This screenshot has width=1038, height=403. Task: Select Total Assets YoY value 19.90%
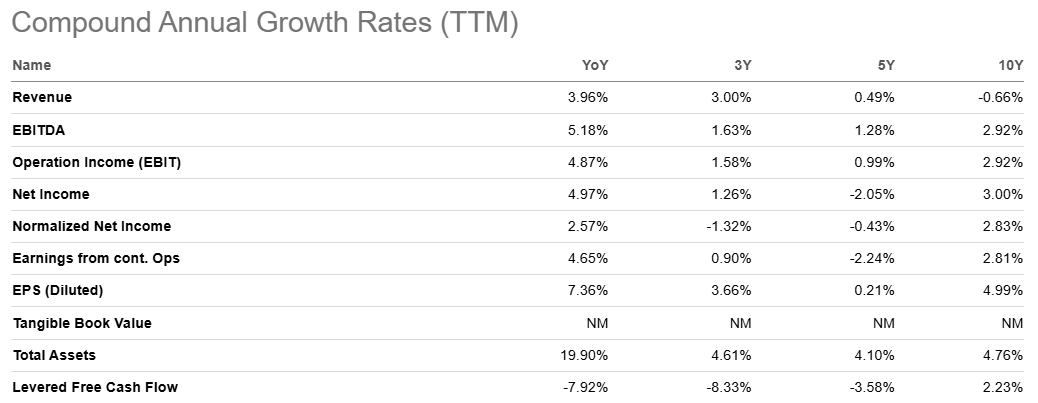(583, 355)
